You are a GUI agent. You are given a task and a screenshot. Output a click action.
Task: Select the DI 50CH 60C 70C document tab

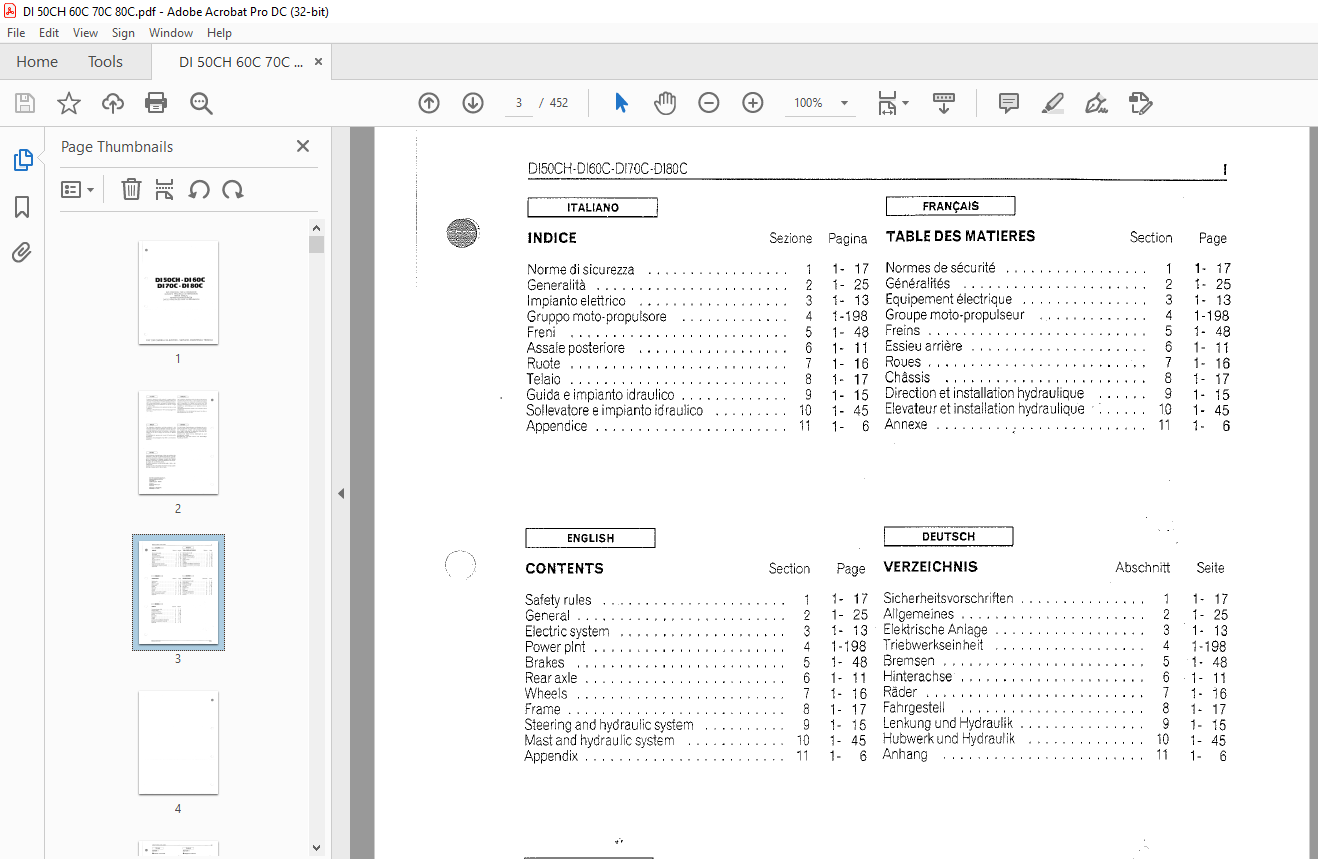240,62
